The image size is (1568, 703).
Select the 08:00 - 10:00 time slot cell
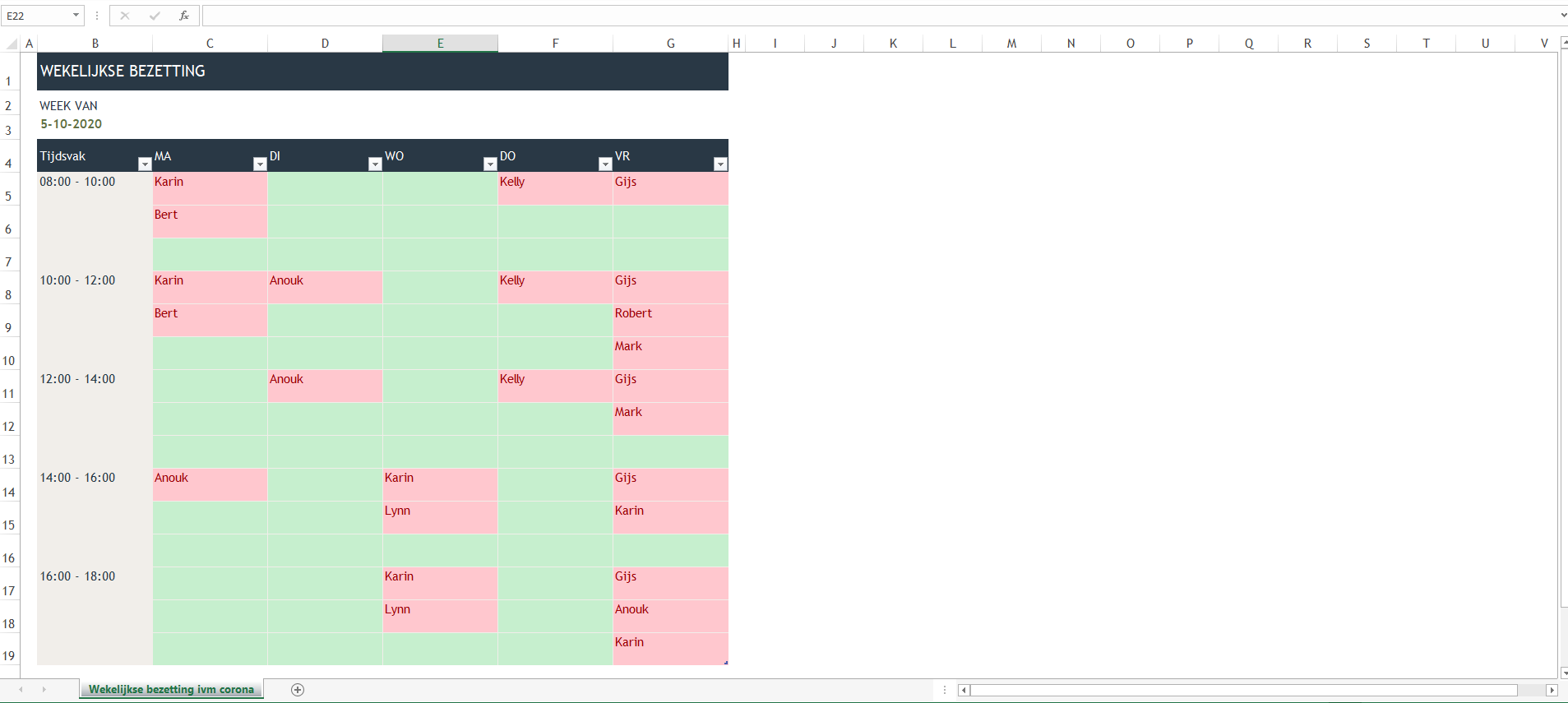pos(95,188)
